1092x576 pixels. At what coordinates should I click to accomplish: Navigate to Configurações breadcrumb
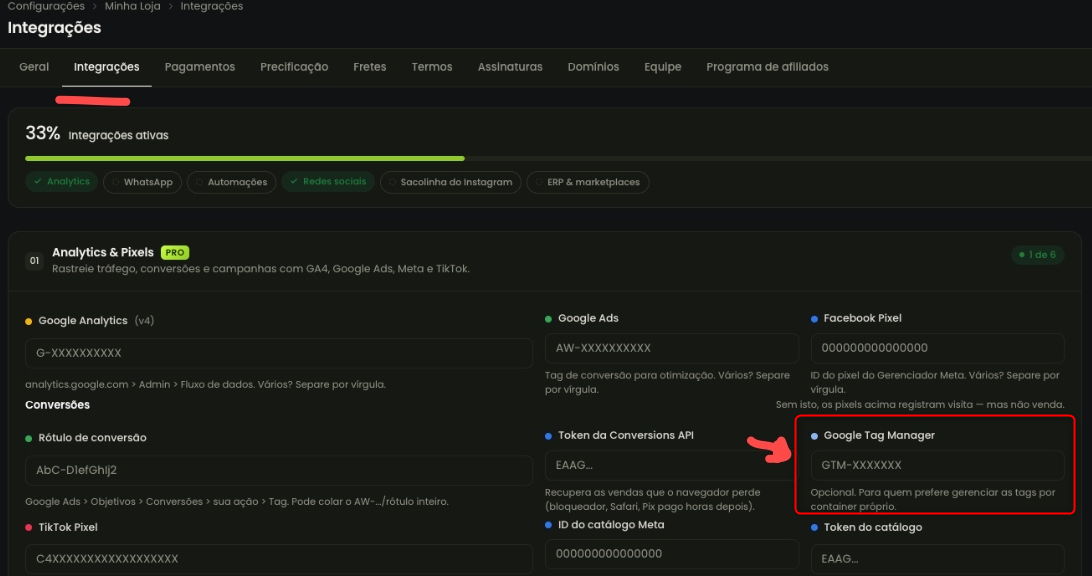point(46,6)
